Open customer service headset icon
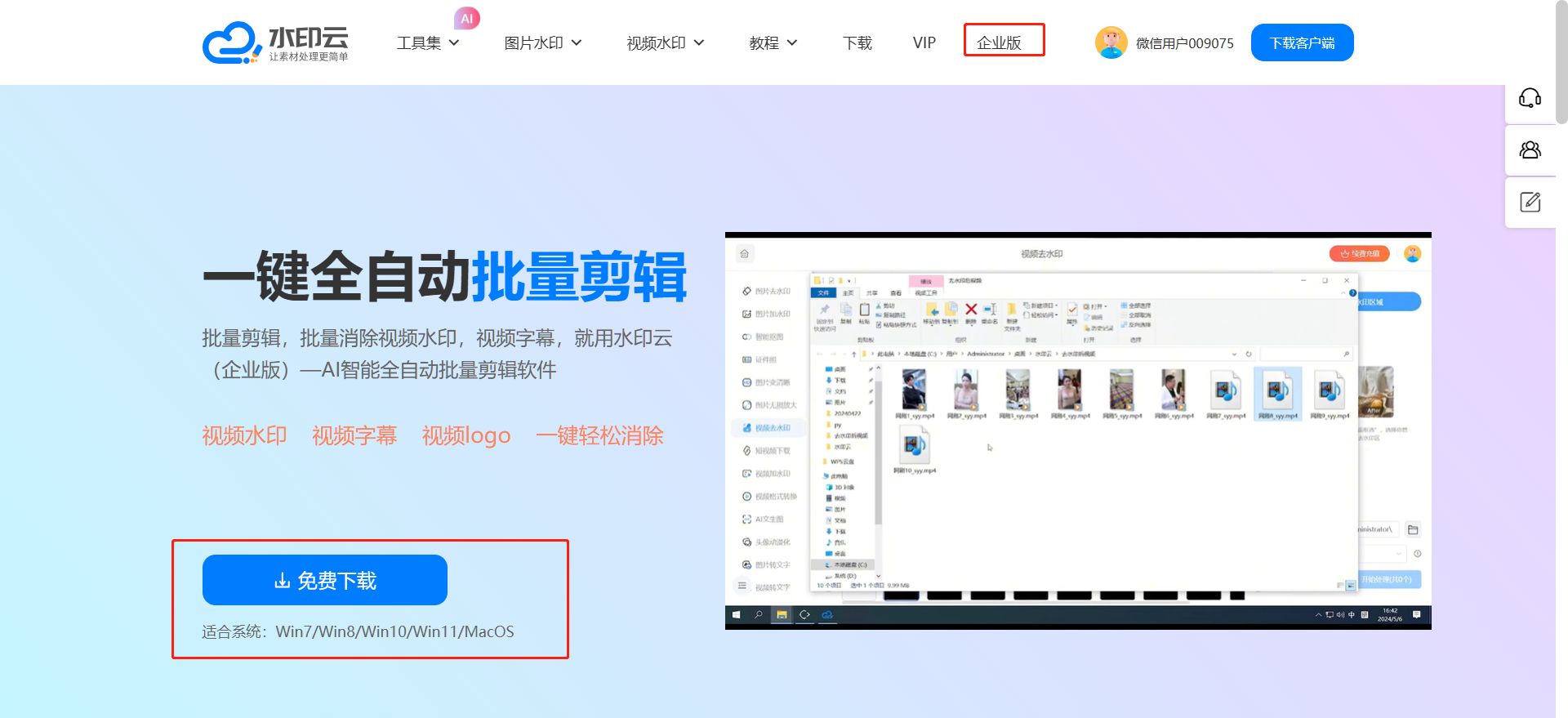This screenshot has width=1568, height=718. [1530, 98]
